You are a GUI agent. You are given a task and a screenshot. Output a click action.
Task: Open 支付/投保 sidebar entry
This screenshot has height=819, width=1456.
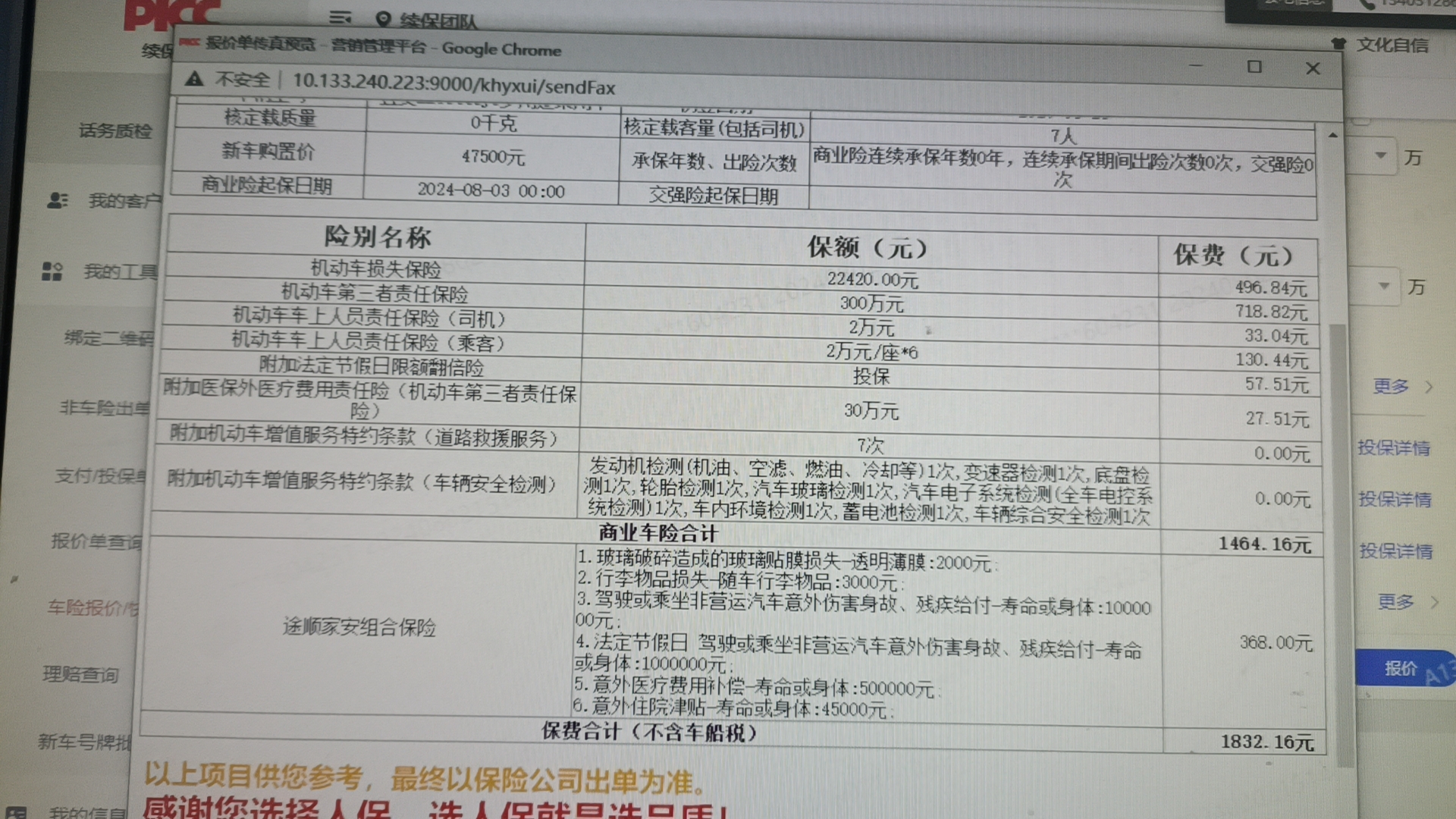[100, 476]
